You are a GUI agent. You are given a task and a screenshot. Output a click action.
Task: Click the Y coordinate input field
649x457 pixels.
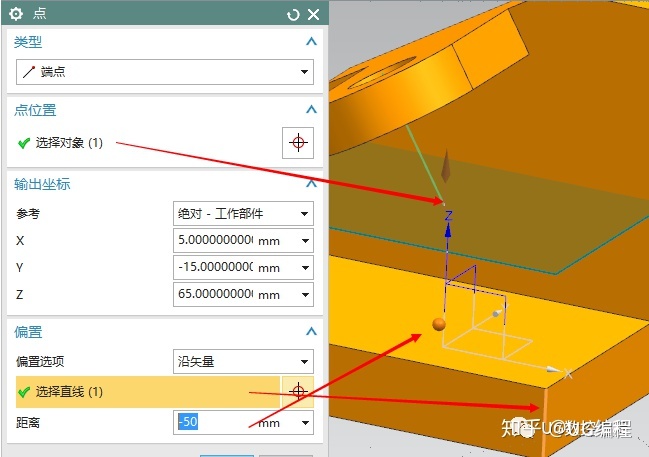(x=214, y=267)
